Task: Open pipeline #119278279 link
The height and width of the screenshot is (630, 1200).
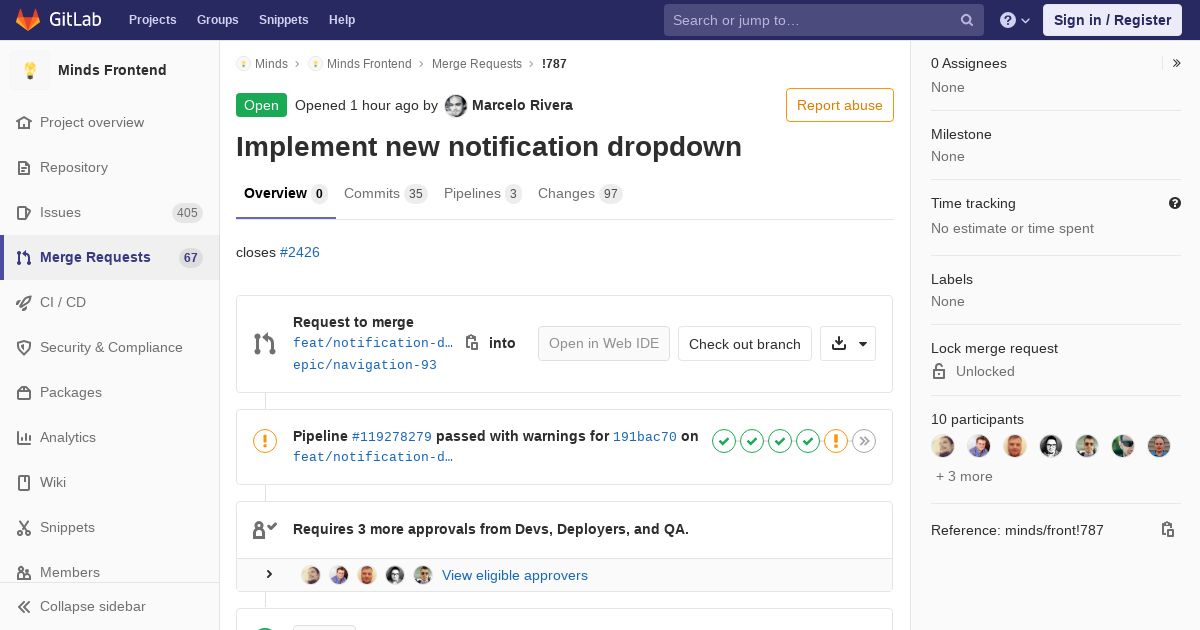Action: pyautogui.click(x=392, y=436)
